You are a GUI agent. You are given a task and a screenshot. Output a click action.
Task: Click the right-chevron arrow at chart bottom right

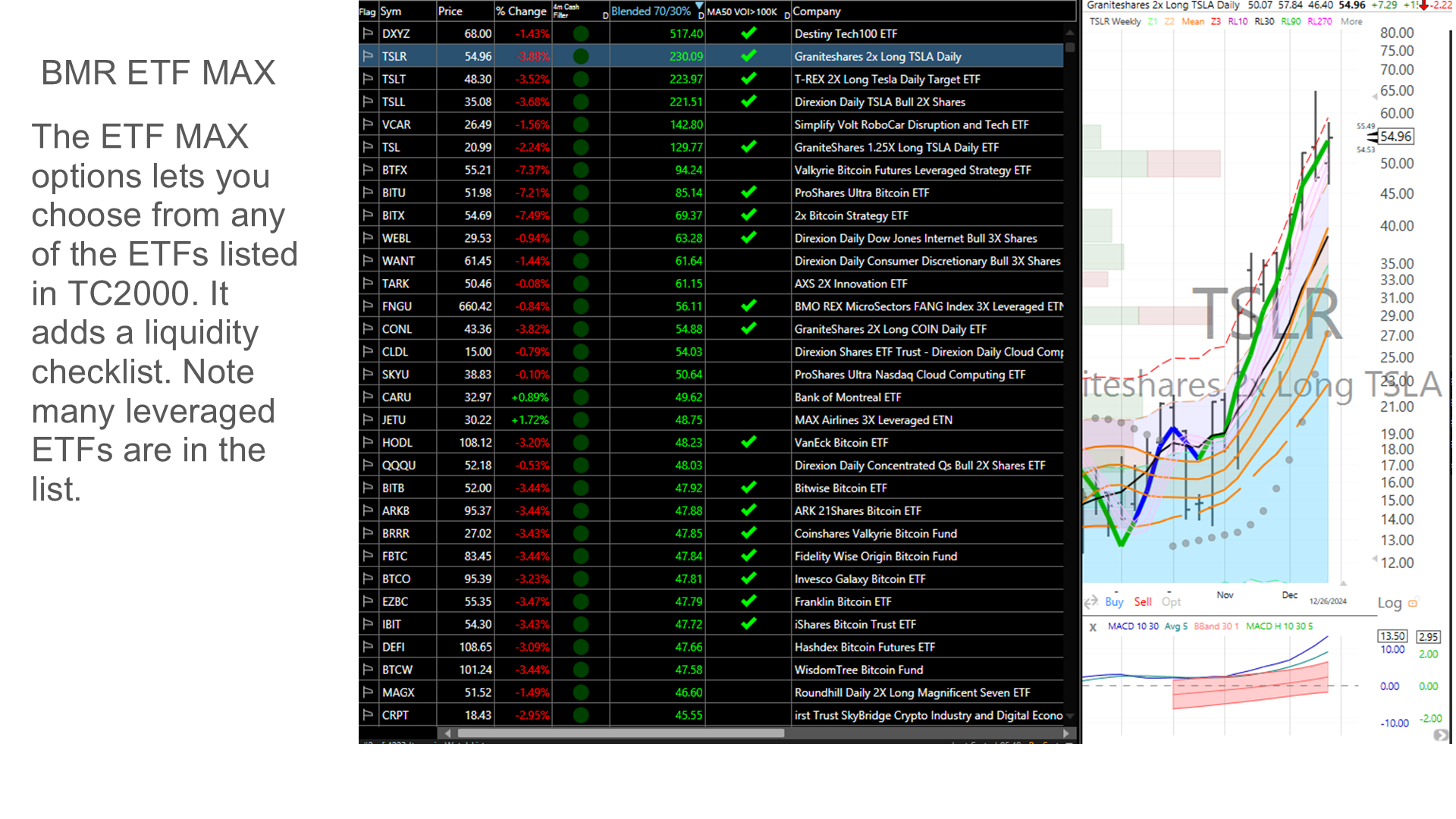point(1439,733)
